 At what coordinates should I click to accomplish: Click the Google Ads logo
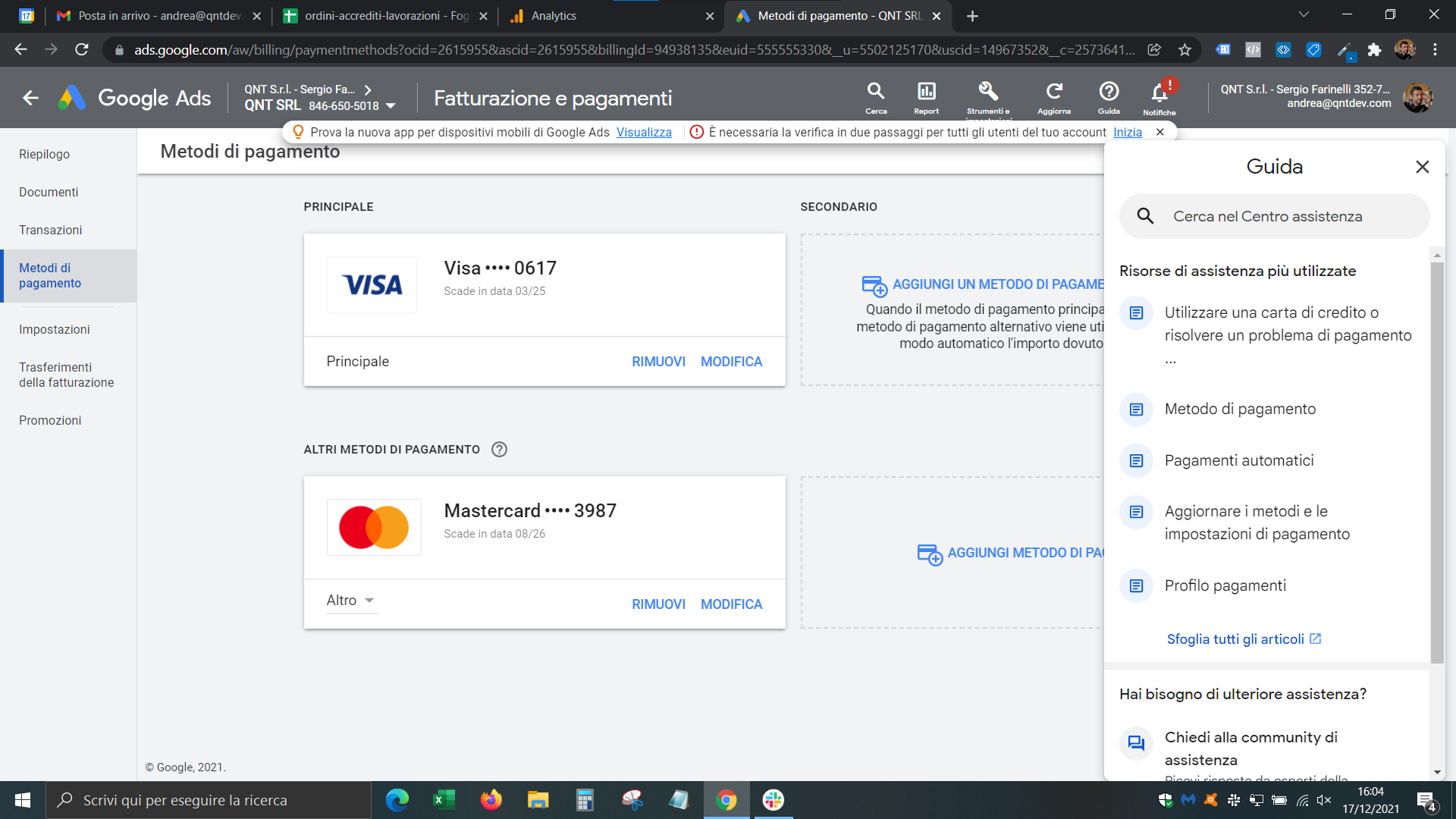pyautogui.click(x=135, y=98)
